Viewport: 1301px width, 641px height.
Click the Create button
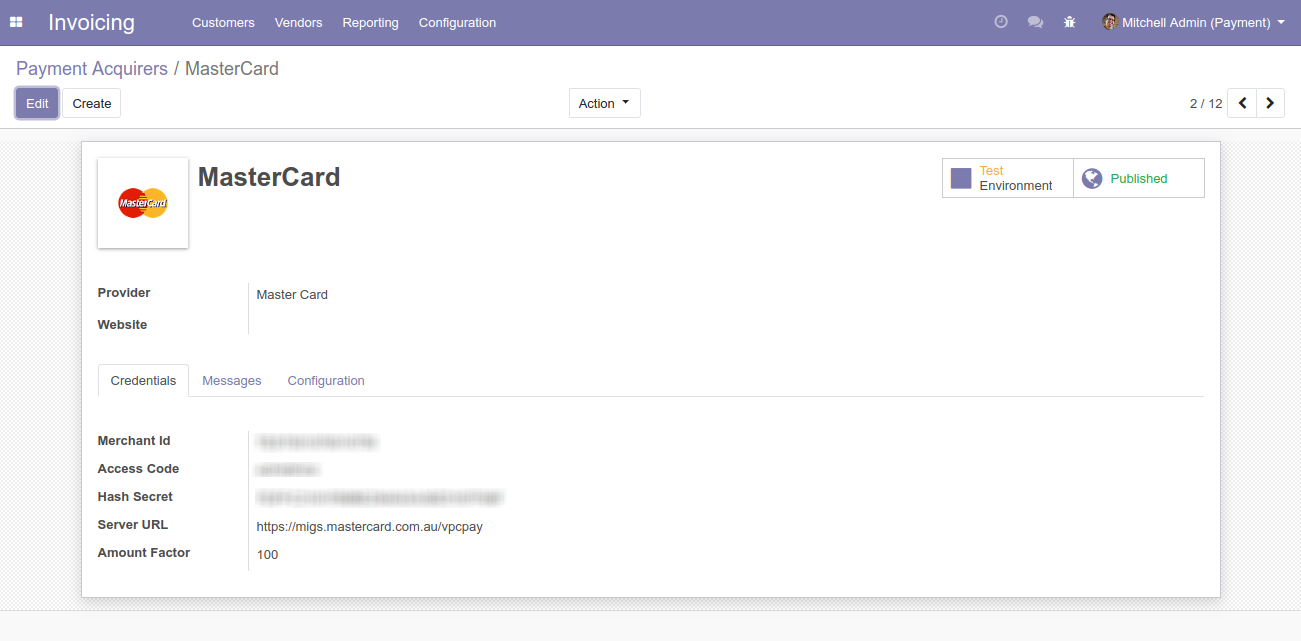(x=92, y=103)
